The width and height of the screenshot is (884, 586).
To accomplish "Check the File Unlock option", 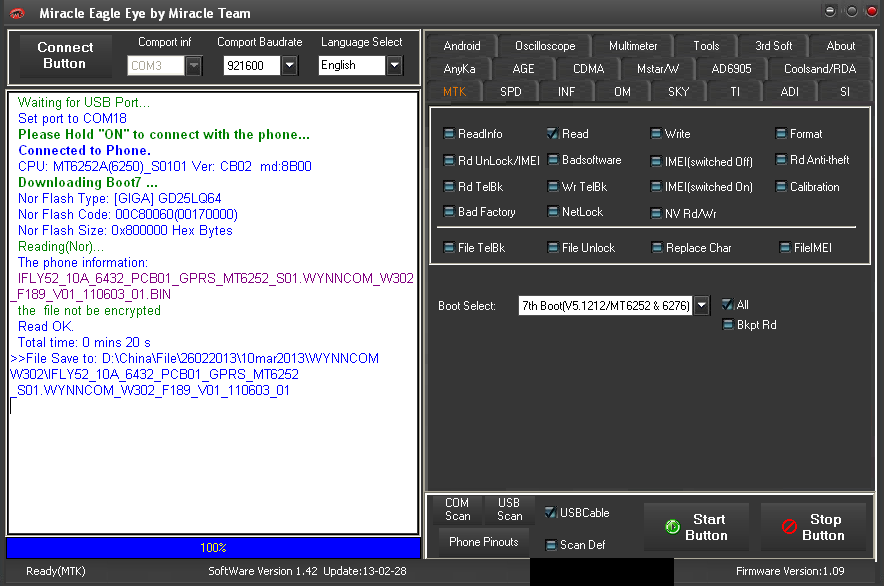I will pyautogui.click(x=553, y=248).
